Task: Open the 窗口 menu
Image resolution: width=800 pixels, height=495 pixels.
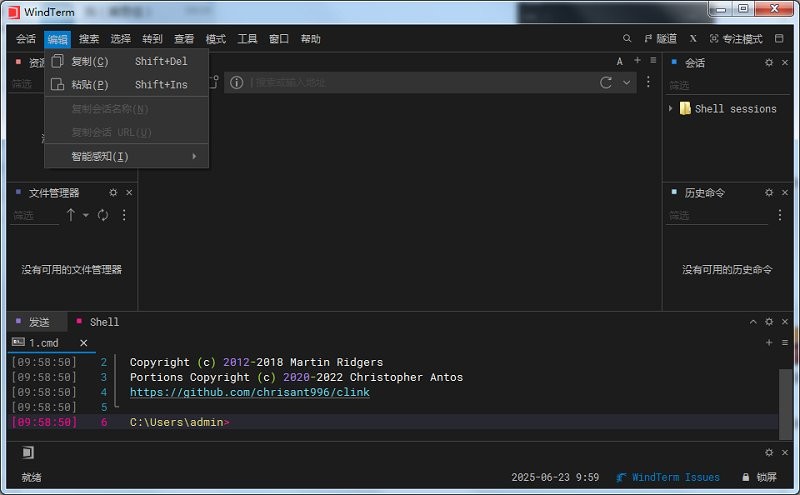Action: coord(279,39)
